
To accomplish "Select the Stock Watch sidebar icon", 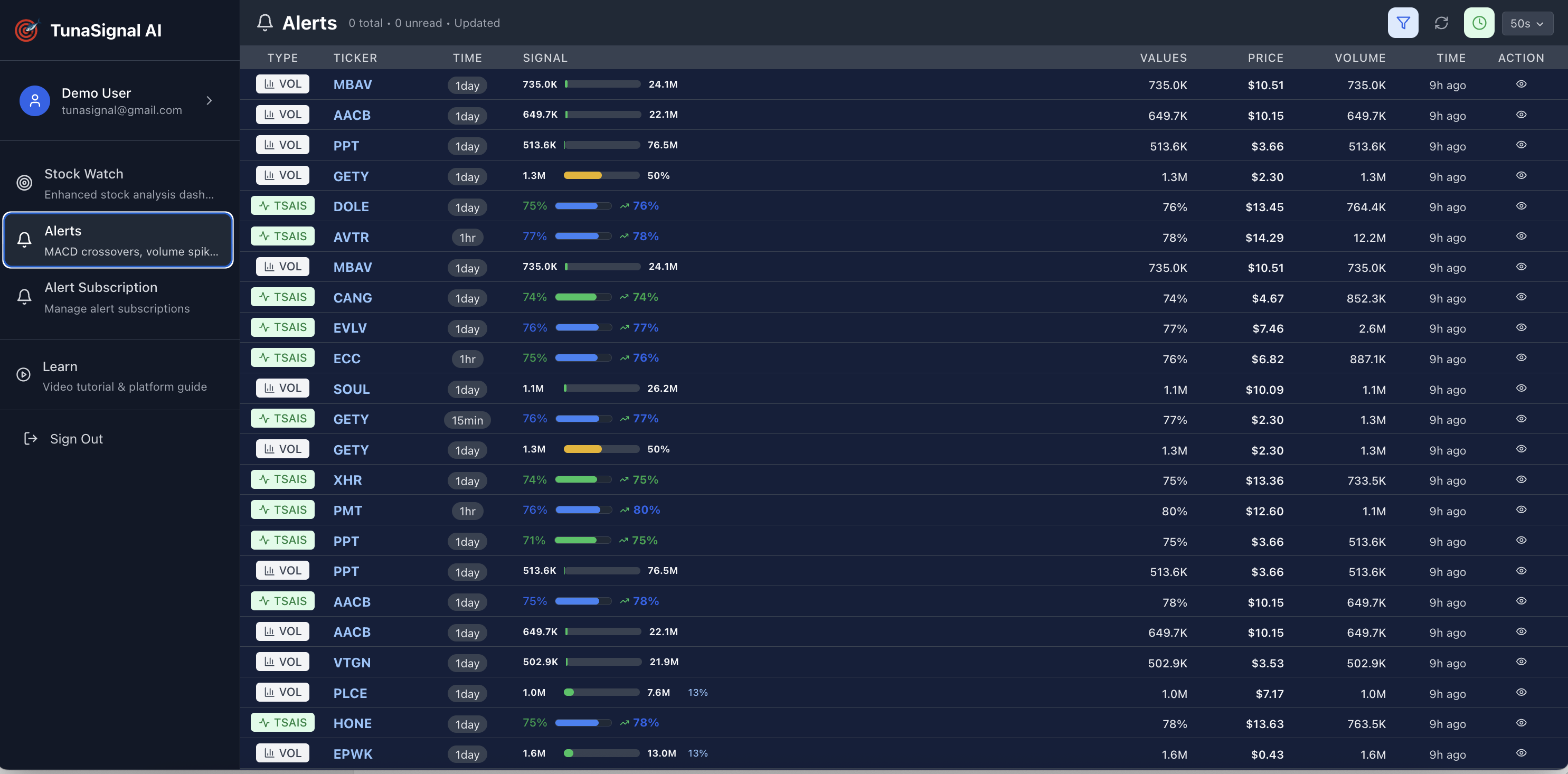I will click(24, 183).
